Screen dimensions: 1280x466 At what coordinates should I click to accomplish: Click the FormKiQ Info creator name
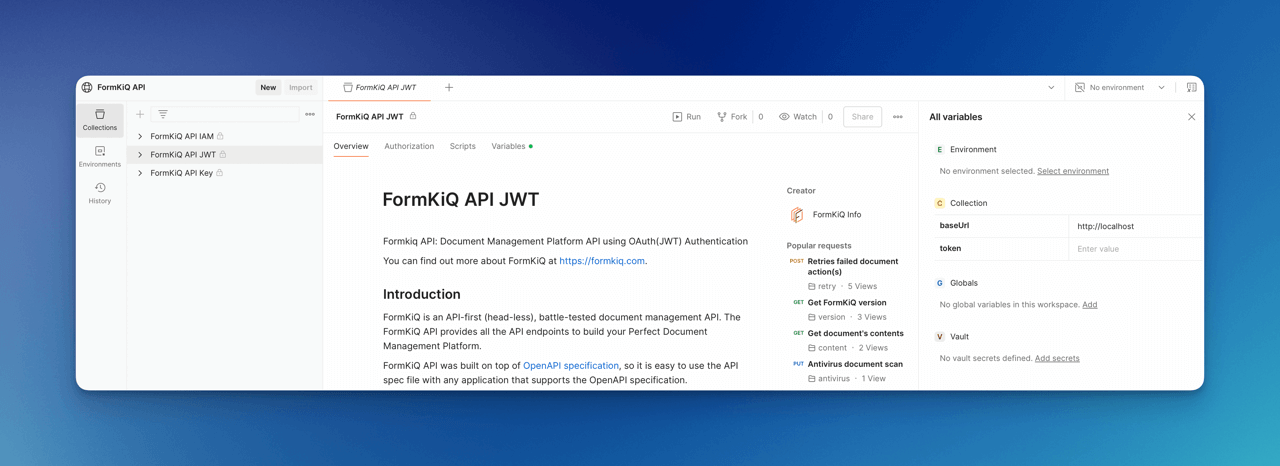click(x=837, y=215)
